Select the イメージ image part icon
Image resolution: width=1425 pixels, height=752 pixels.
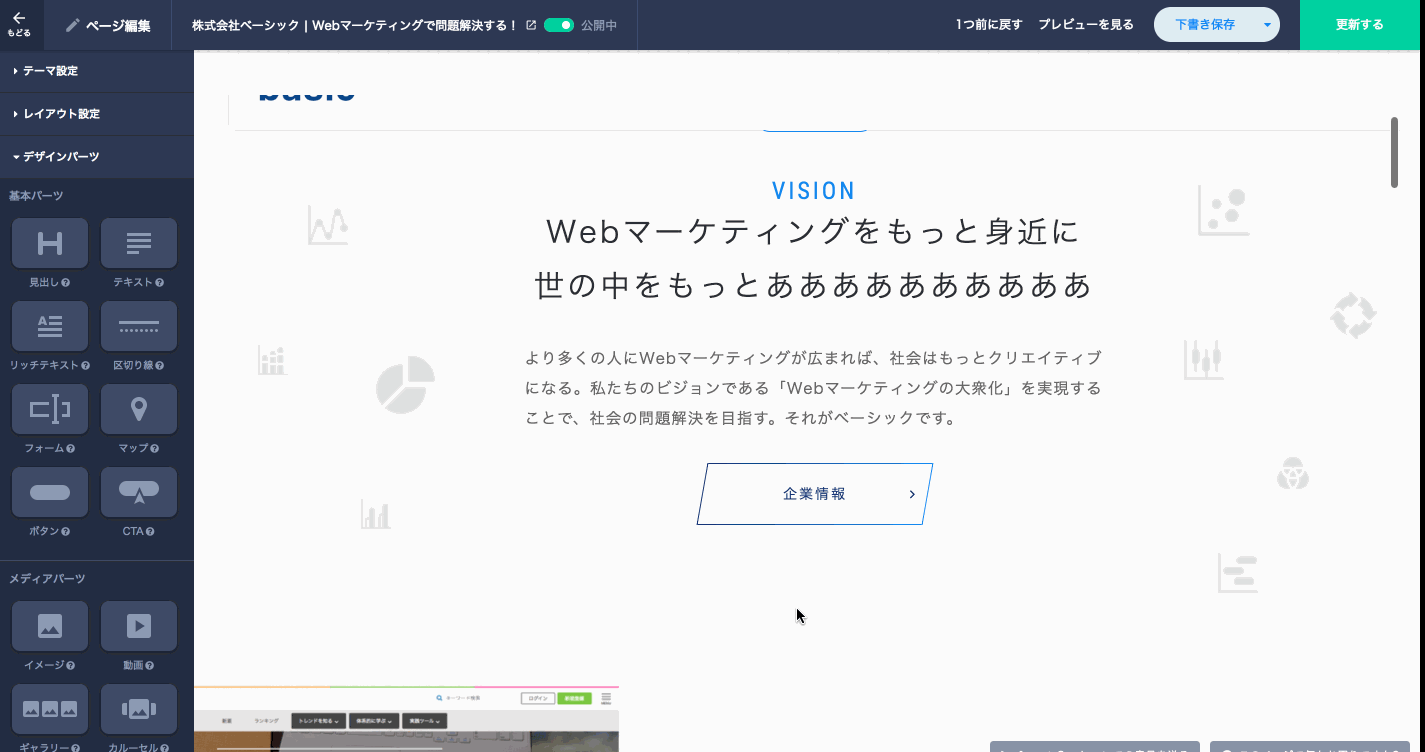(x=50, y=626)
